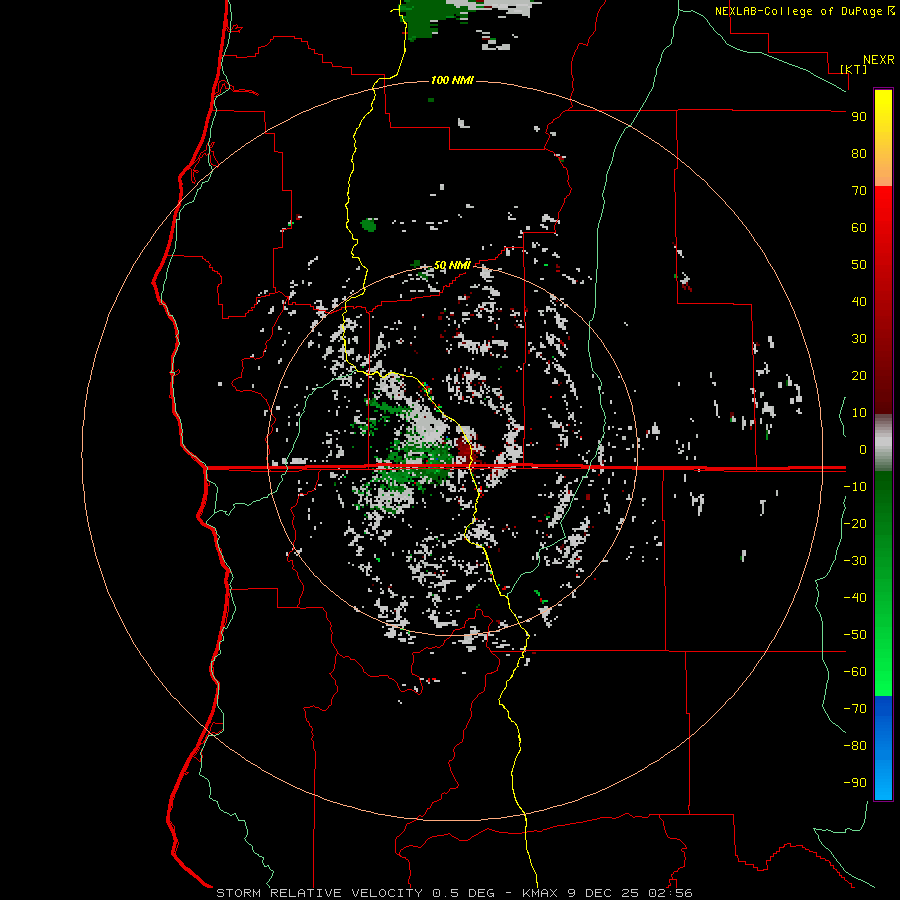Click the 0 value on the velocity scale
This screenshot has width=900, height=900.
(x=863, y=449)
